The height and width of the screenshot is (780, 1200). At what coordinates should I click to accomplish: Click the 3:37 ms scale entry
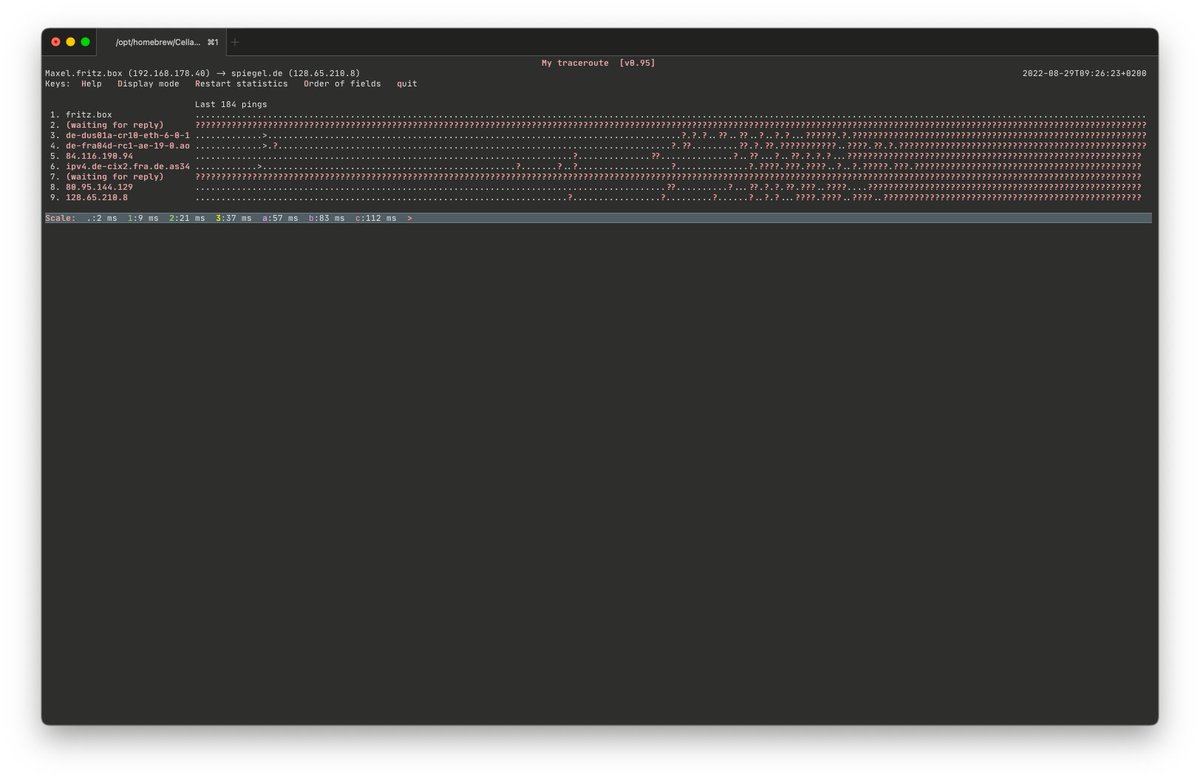pyautogui.click(x=234, y=218)
